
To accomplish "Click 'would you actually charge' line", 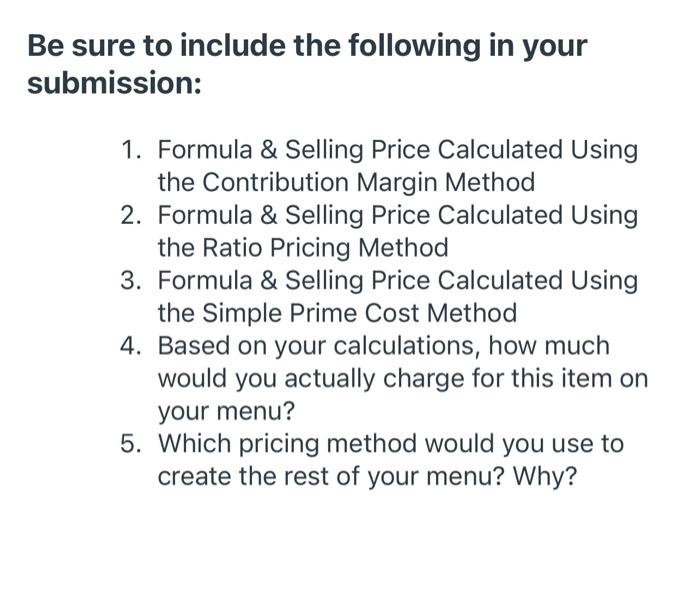I will 402,379.
